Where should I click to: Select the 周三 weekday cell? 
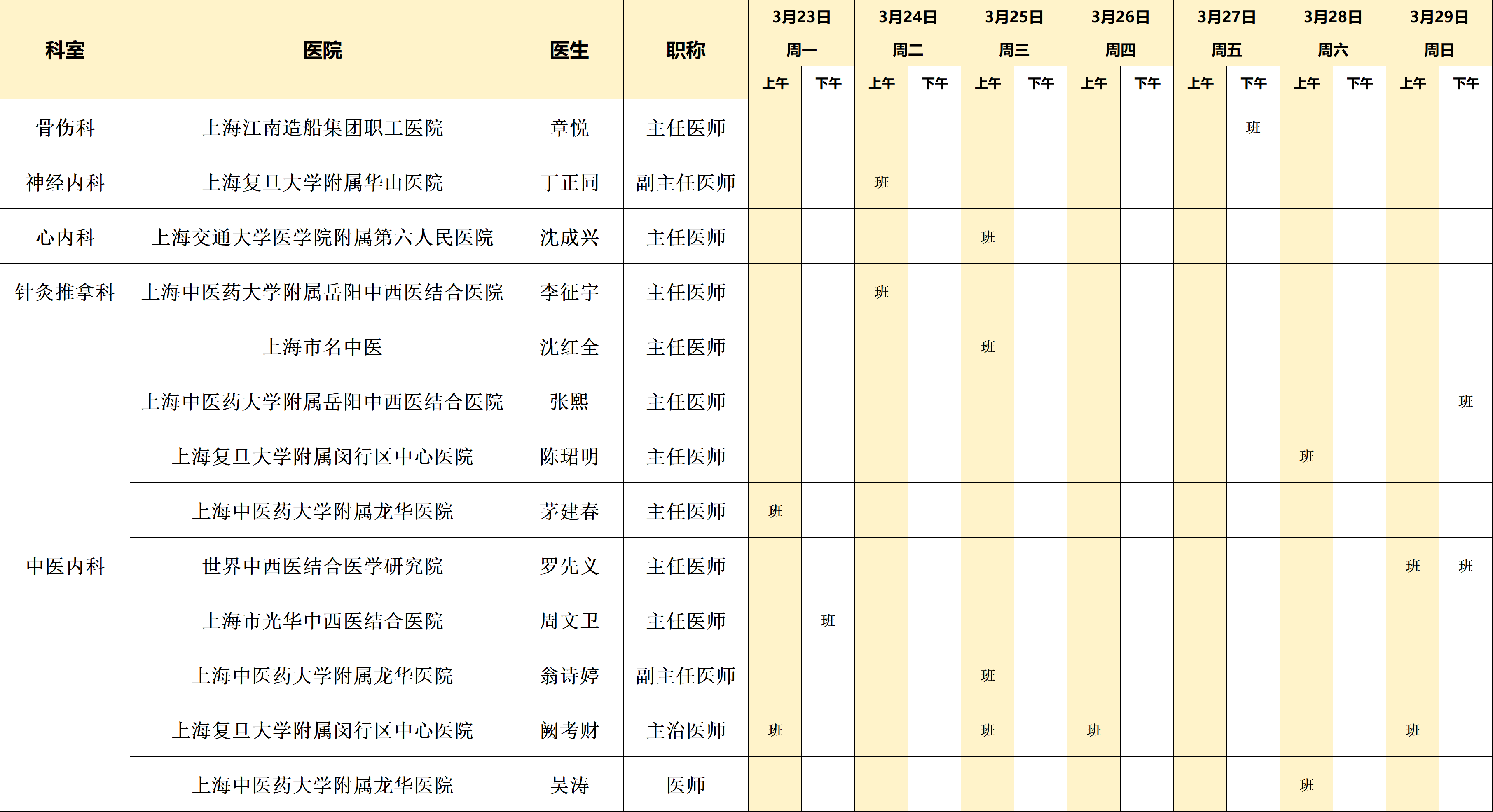[1014, 50]
